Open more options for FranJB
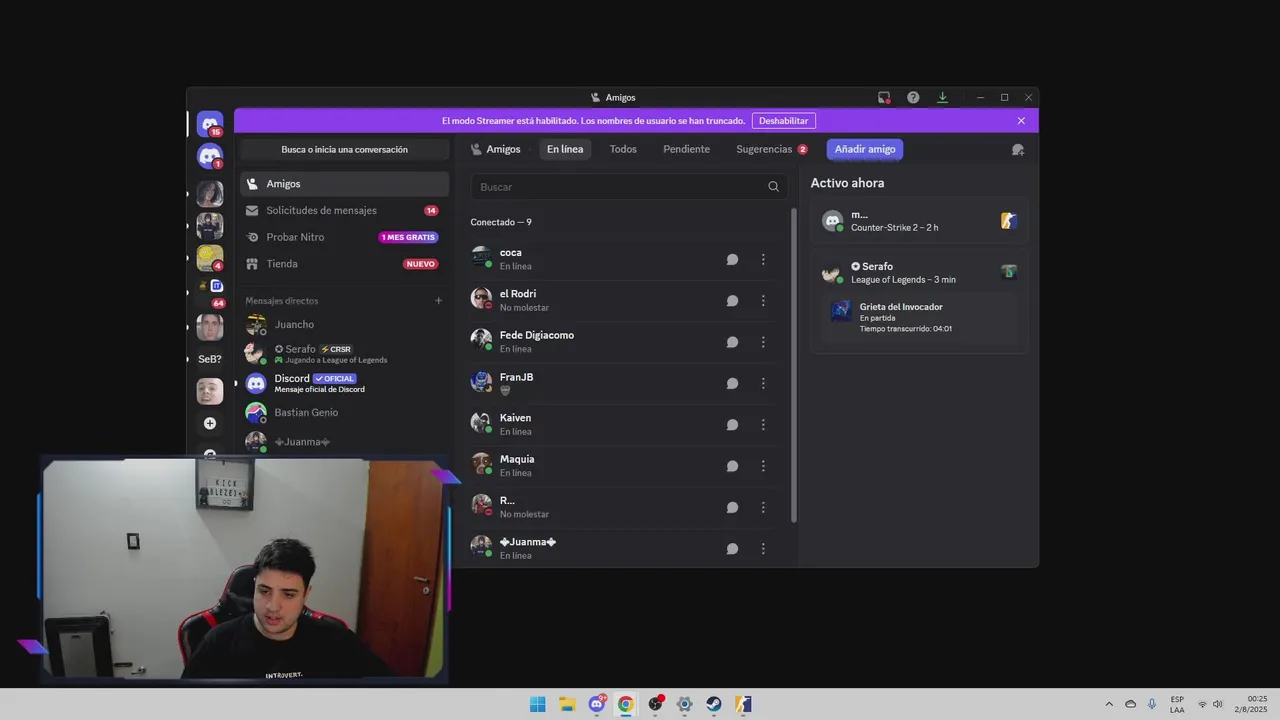This screenshot has height=720, width=1280. (763, 383)
